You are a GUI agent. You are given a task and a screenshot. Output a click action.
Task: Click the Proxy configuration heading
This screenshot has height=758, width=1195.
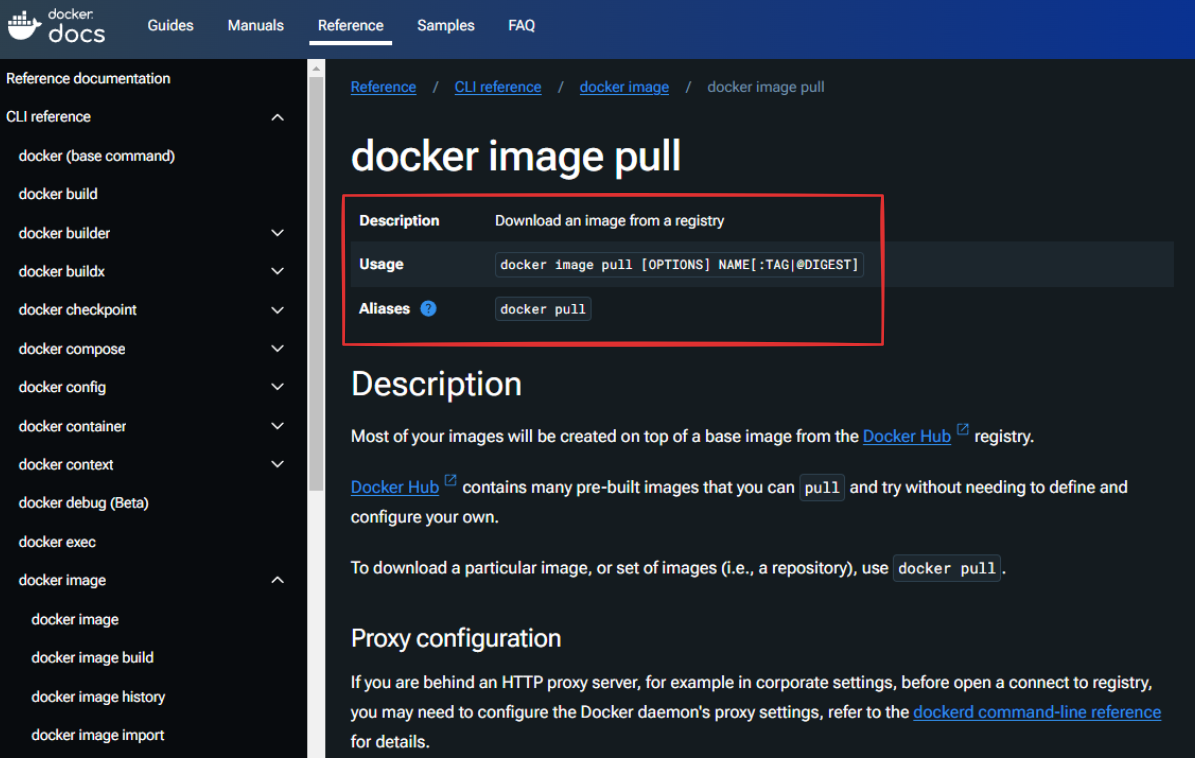[456, 638]
